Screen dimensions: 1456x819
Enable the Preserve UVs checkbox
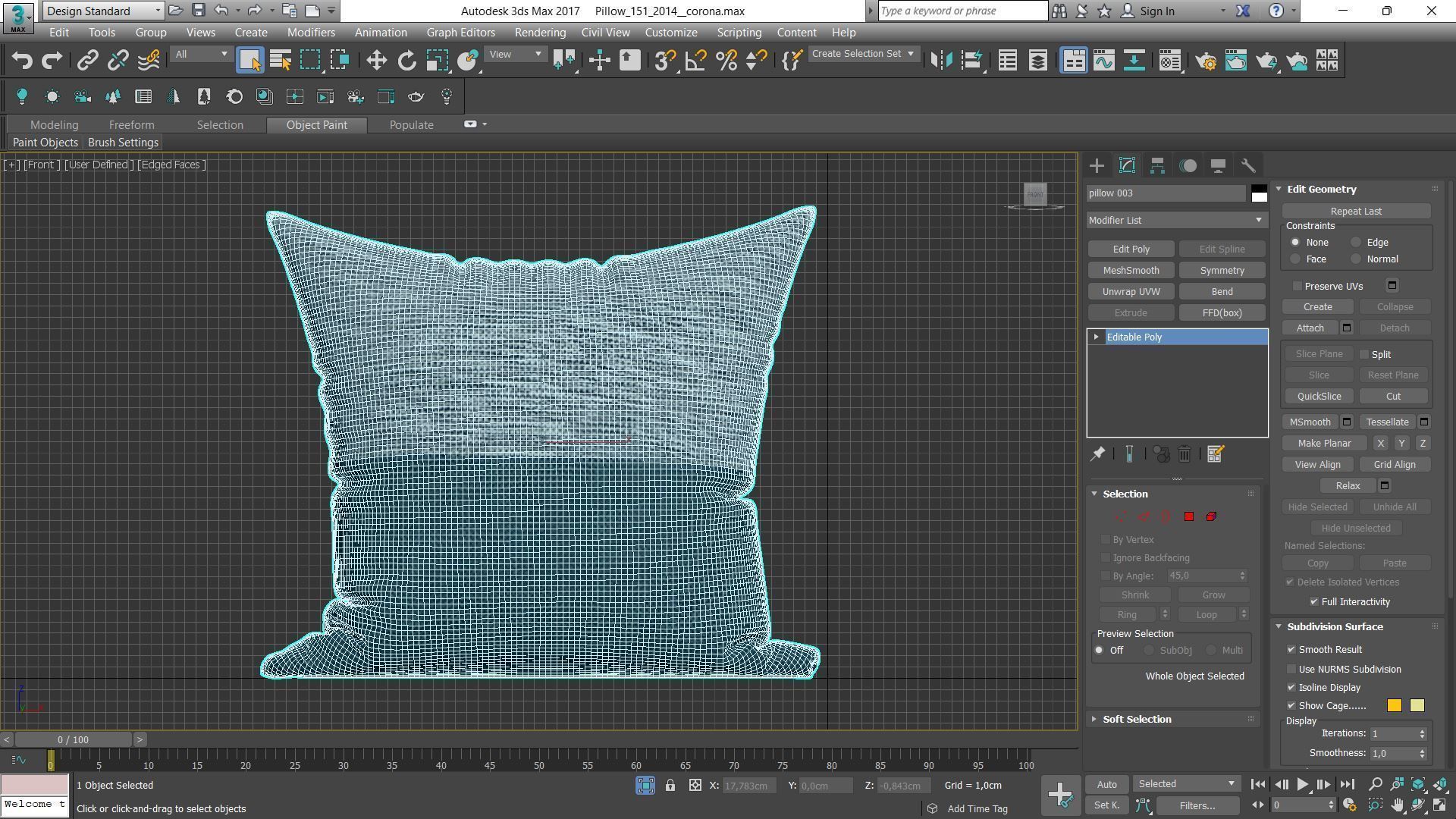click(x=1298, y=286)
